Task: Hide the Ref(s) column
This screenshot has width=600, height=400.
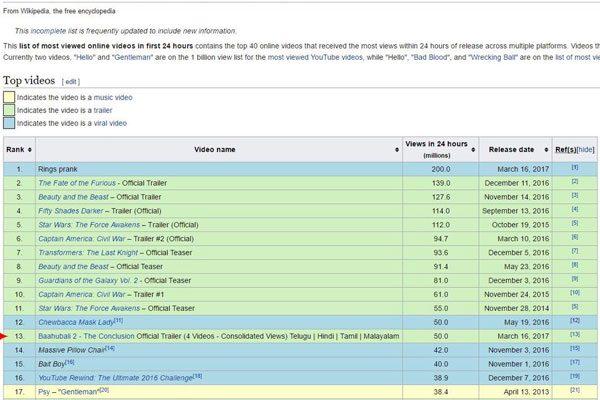Action: click(585, 150)
